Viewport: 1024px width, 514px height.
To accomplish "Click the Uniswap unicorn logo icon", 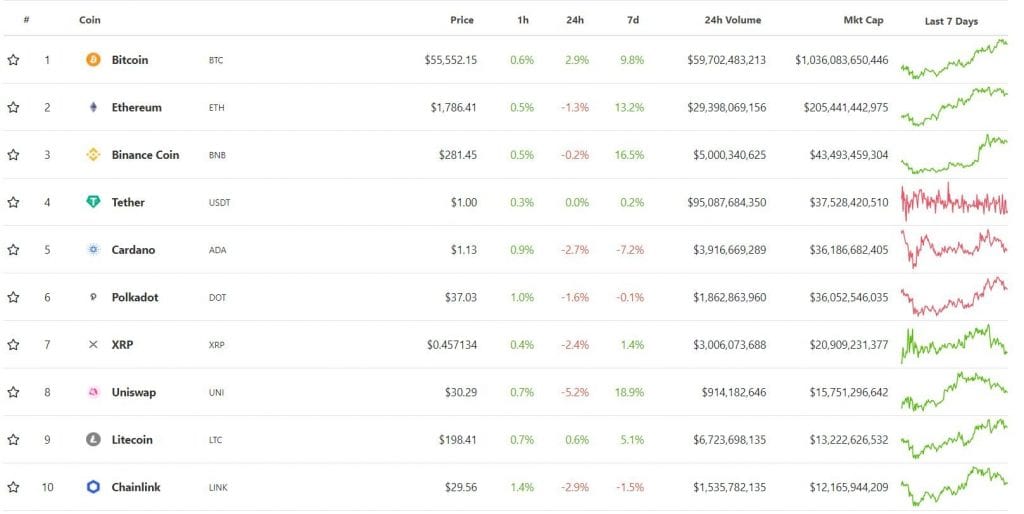I will [93, 392].
